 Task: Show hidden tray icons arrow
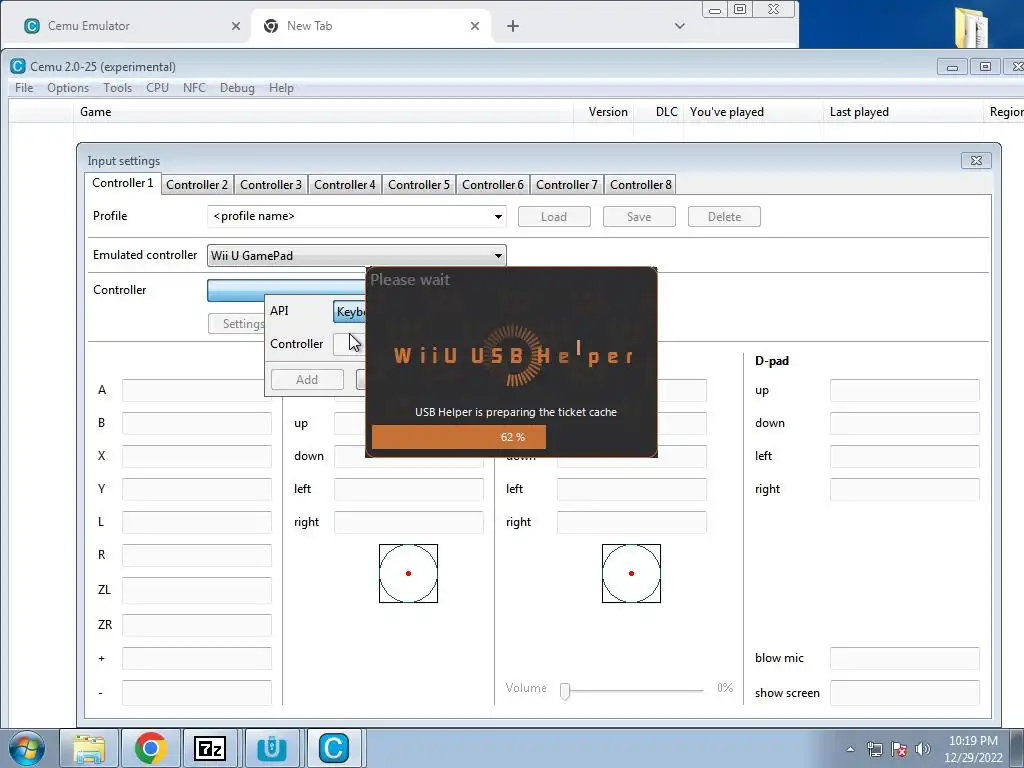pyautogui.click(x=850, y=749)
